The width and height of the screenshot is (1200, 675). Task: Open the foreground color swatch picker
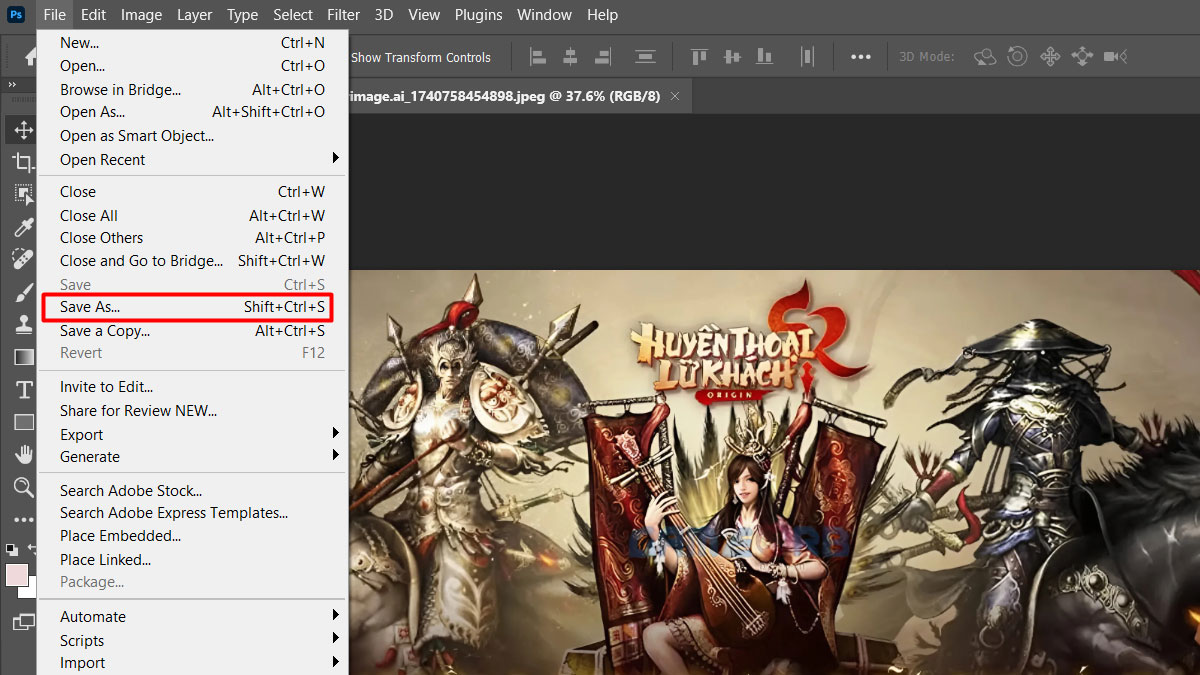click(16, 575)
